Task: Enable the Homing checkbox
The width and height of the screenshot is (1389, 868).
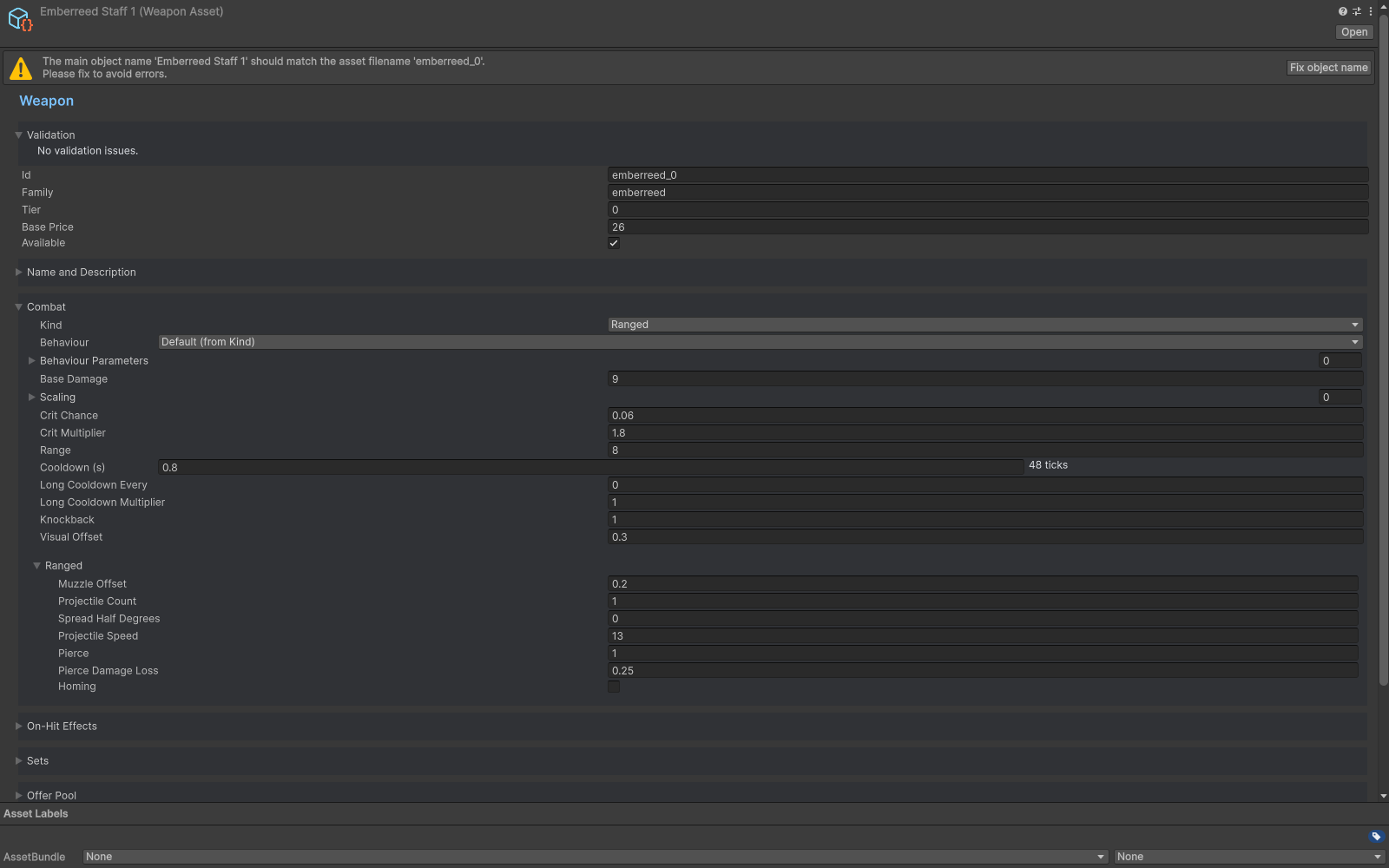Action: click(x=614, y=687)
